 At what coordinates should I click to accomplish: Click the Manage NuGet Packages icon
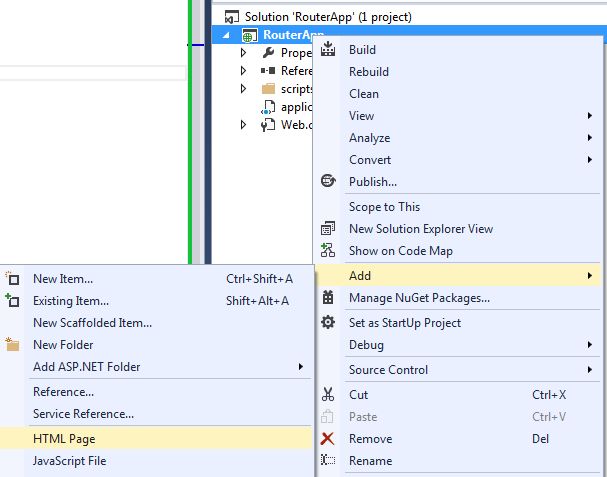click(x=328, y=297)
